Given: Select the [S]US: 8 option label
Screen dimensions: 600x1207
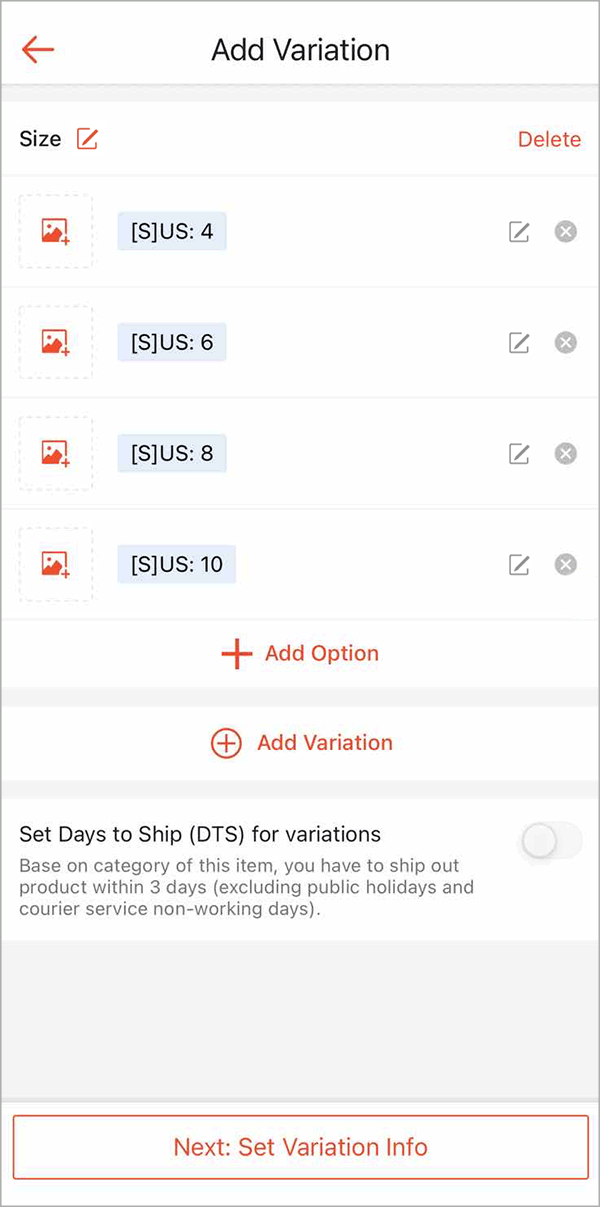Looking at the screenshot, I should pos(171,453).
